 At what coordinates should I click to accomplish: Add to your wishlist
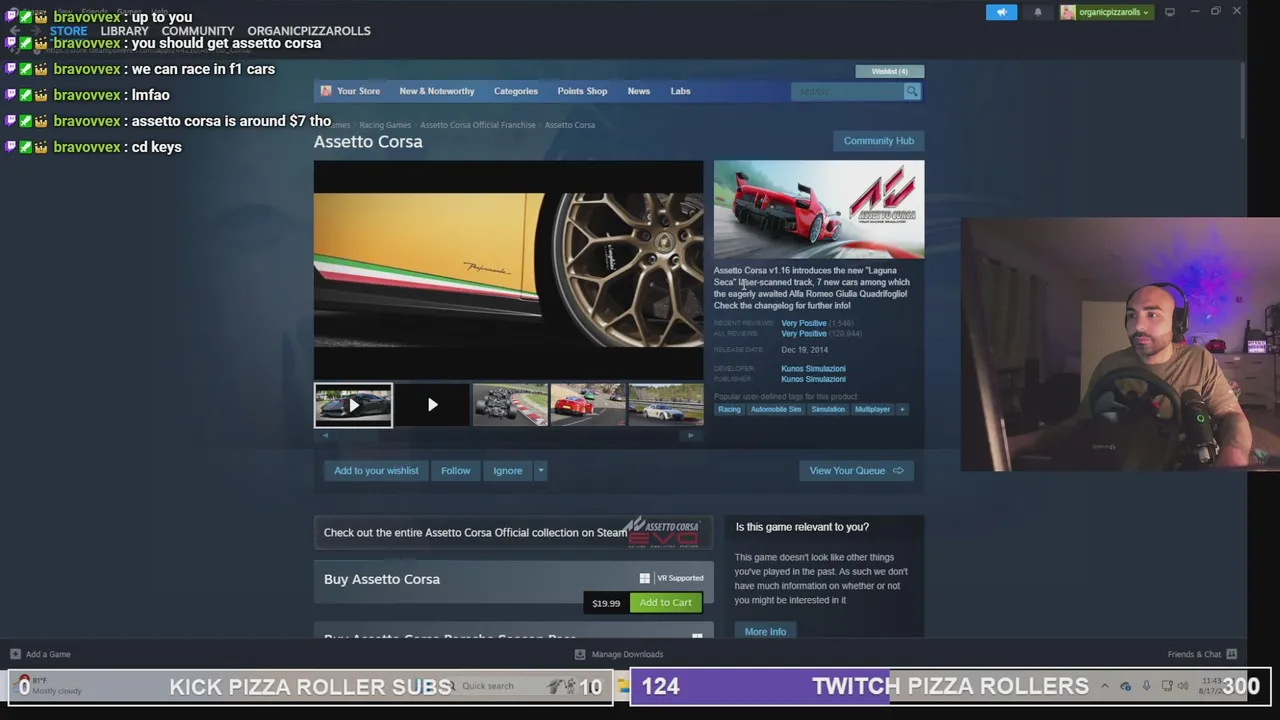click(x=376, y=471)
